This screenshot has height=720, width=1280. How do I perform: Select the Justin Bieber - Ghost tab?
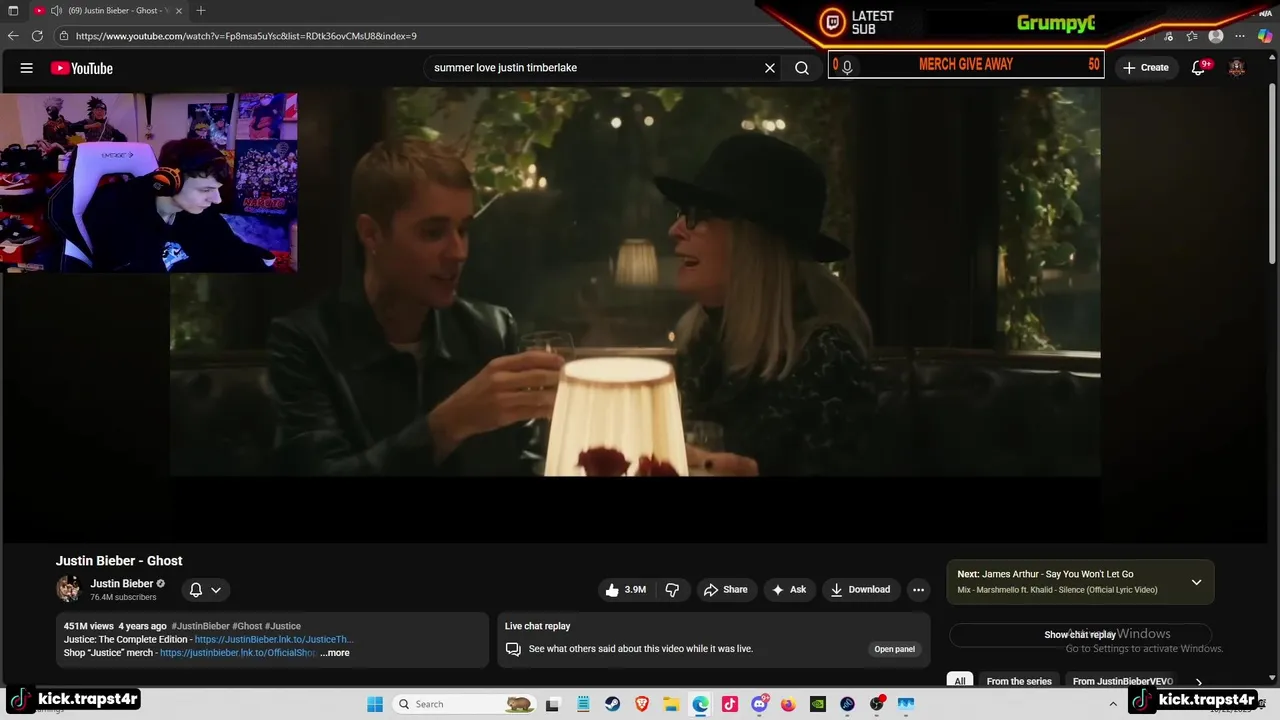tap(110, 10)
